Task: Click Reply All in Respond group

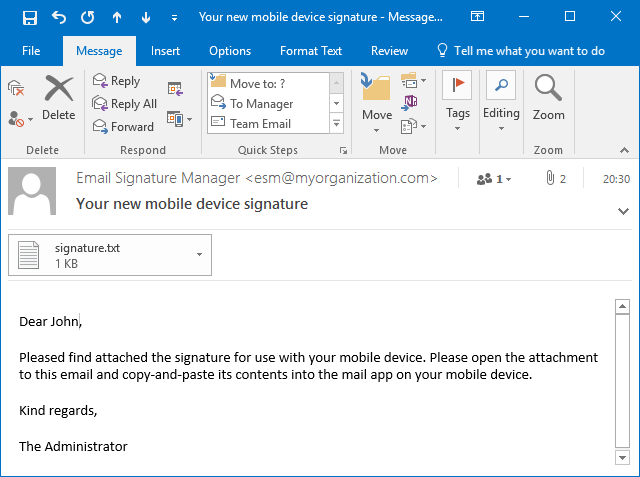Action: [x=124, y=104]
